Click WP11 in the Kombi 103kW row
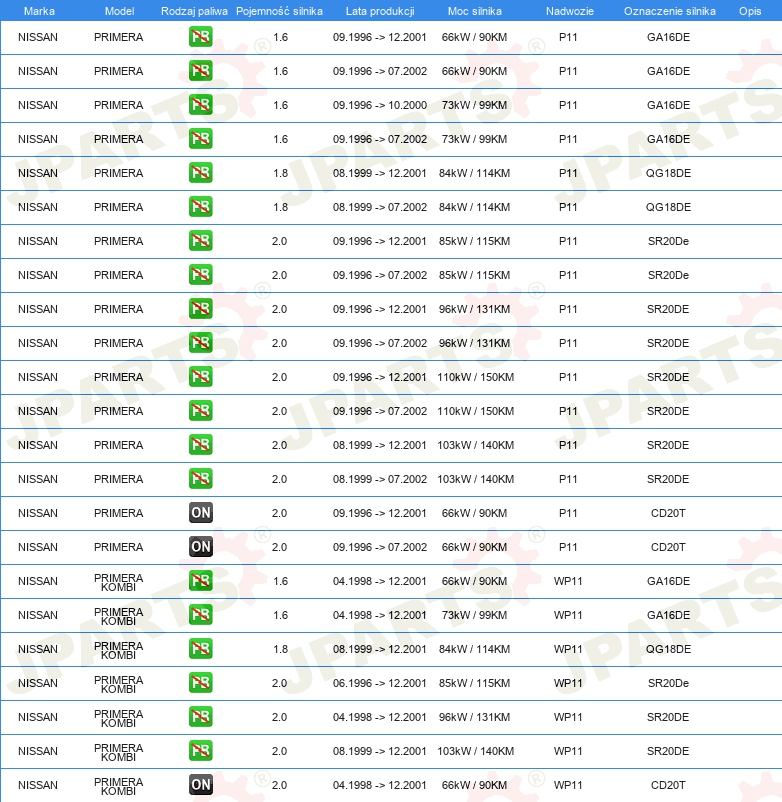 tap(568, 751)
